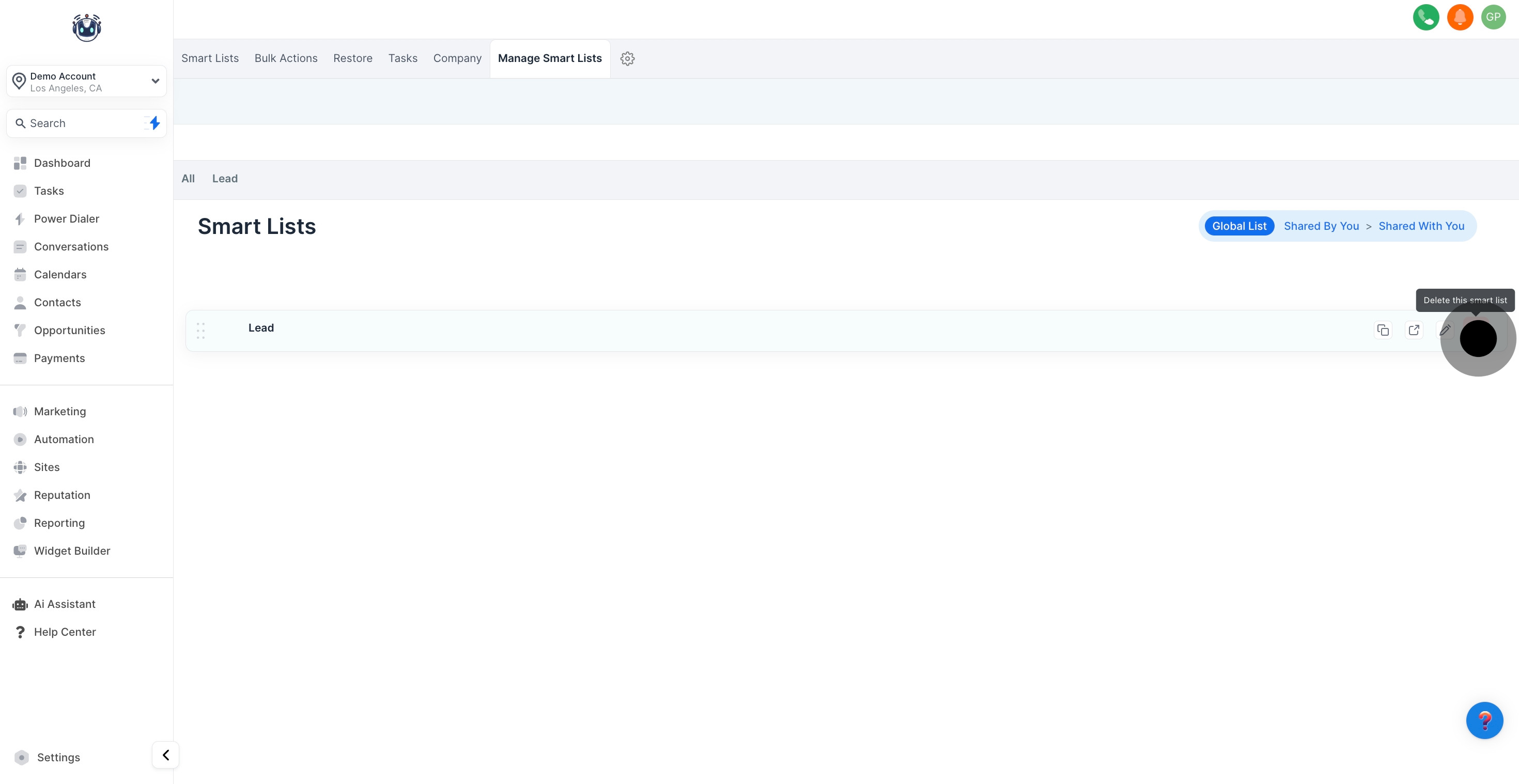The width and height of the screenshot is (1519, 784).
Task: Go to Settings in the sidebar
Action: coord(58,758)
